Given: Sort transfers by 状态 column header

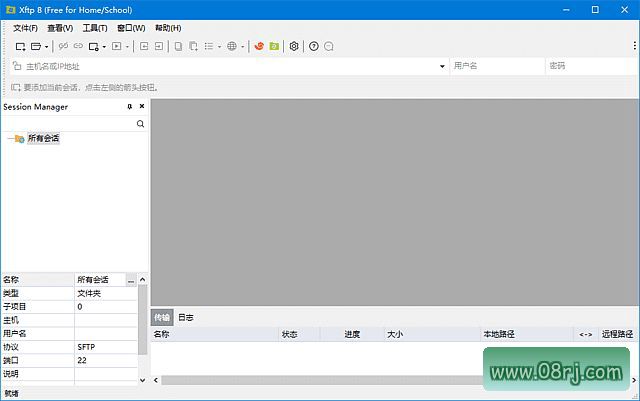Looking at the screenshot, I should (x=299, y=334).
